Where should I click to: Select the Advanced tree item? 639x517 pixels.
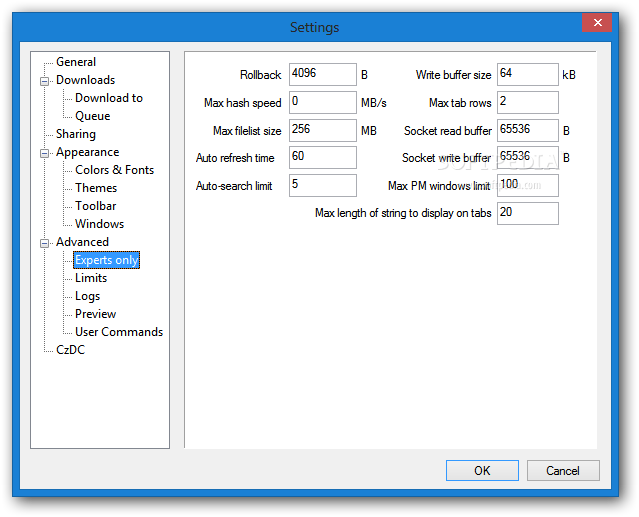82,242
